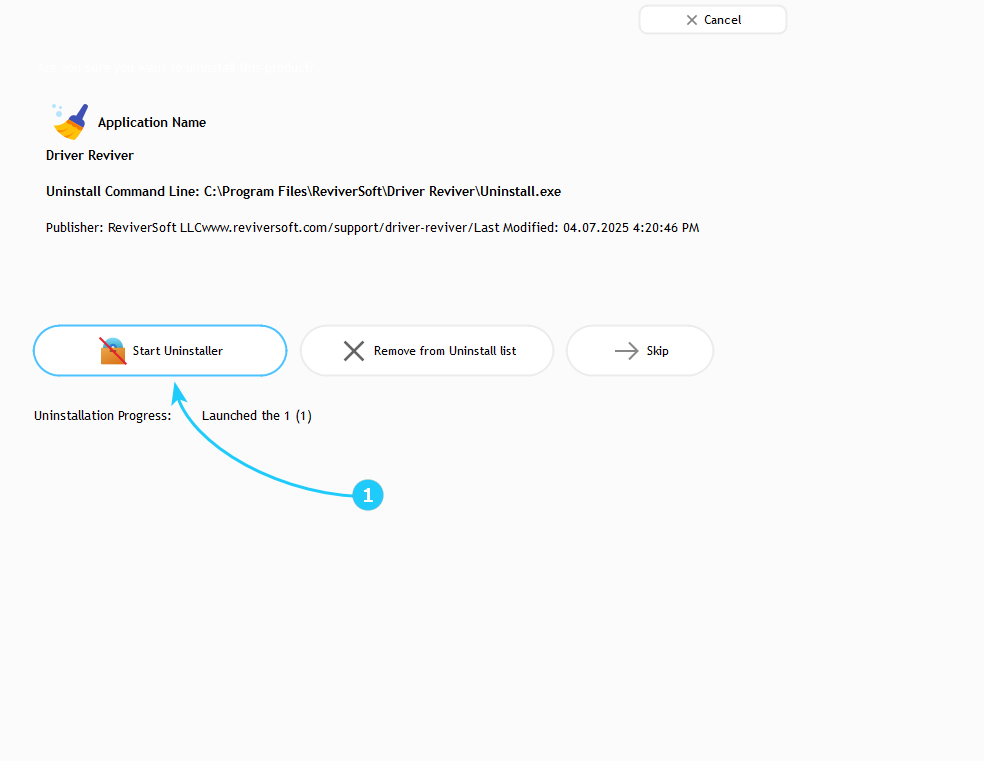Choose Remove from Uninstall list
984x761 pixels.
[427, 351]
